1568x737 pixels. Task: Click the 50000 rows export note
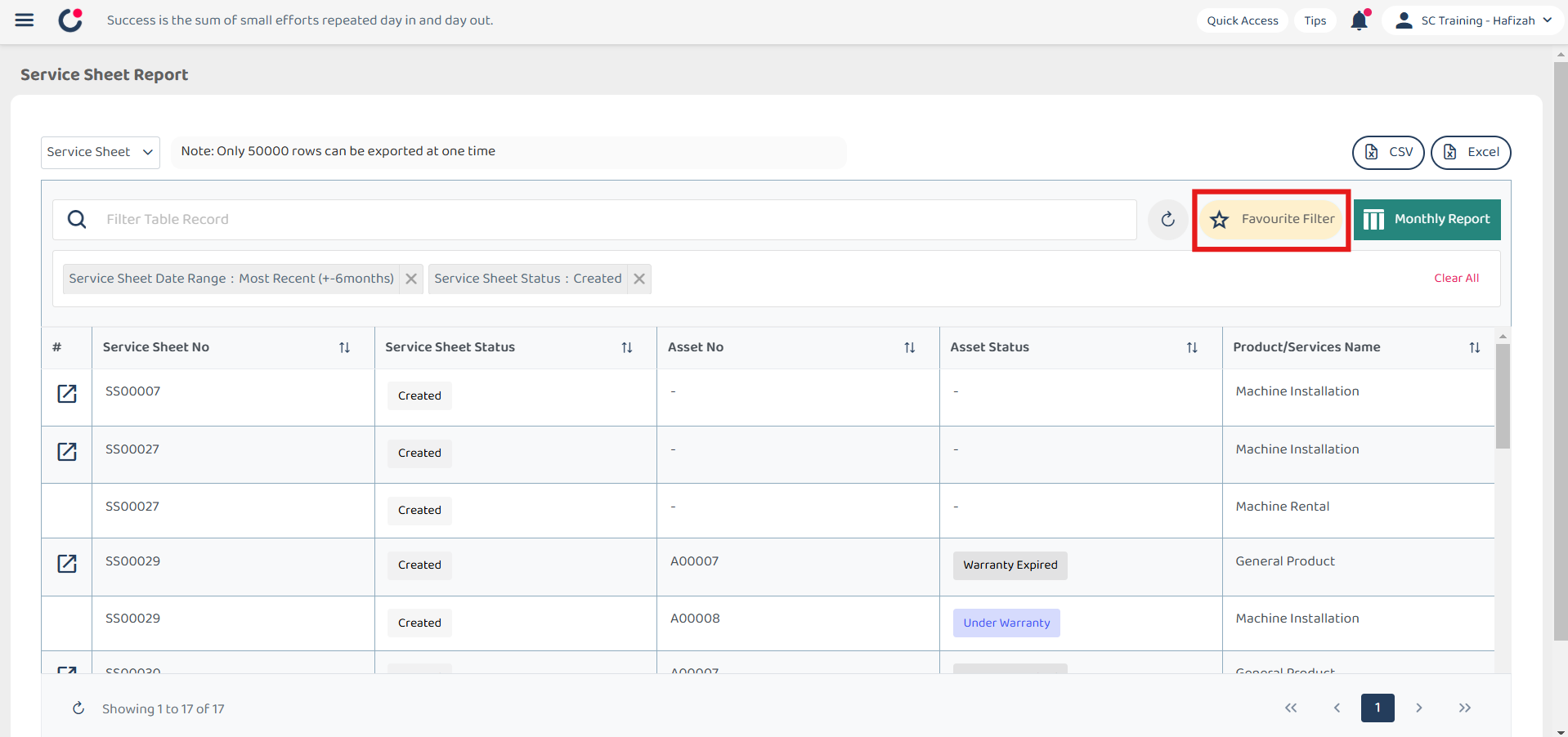point(338,151)
